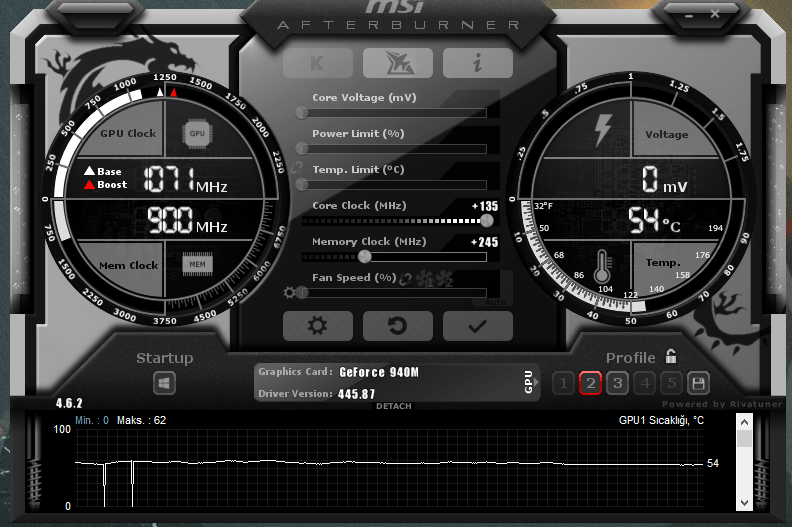Click the MEM chip icon in gauge
This screenshot has width=792, height=527.
pyautogui.click(x=197, y=264)
